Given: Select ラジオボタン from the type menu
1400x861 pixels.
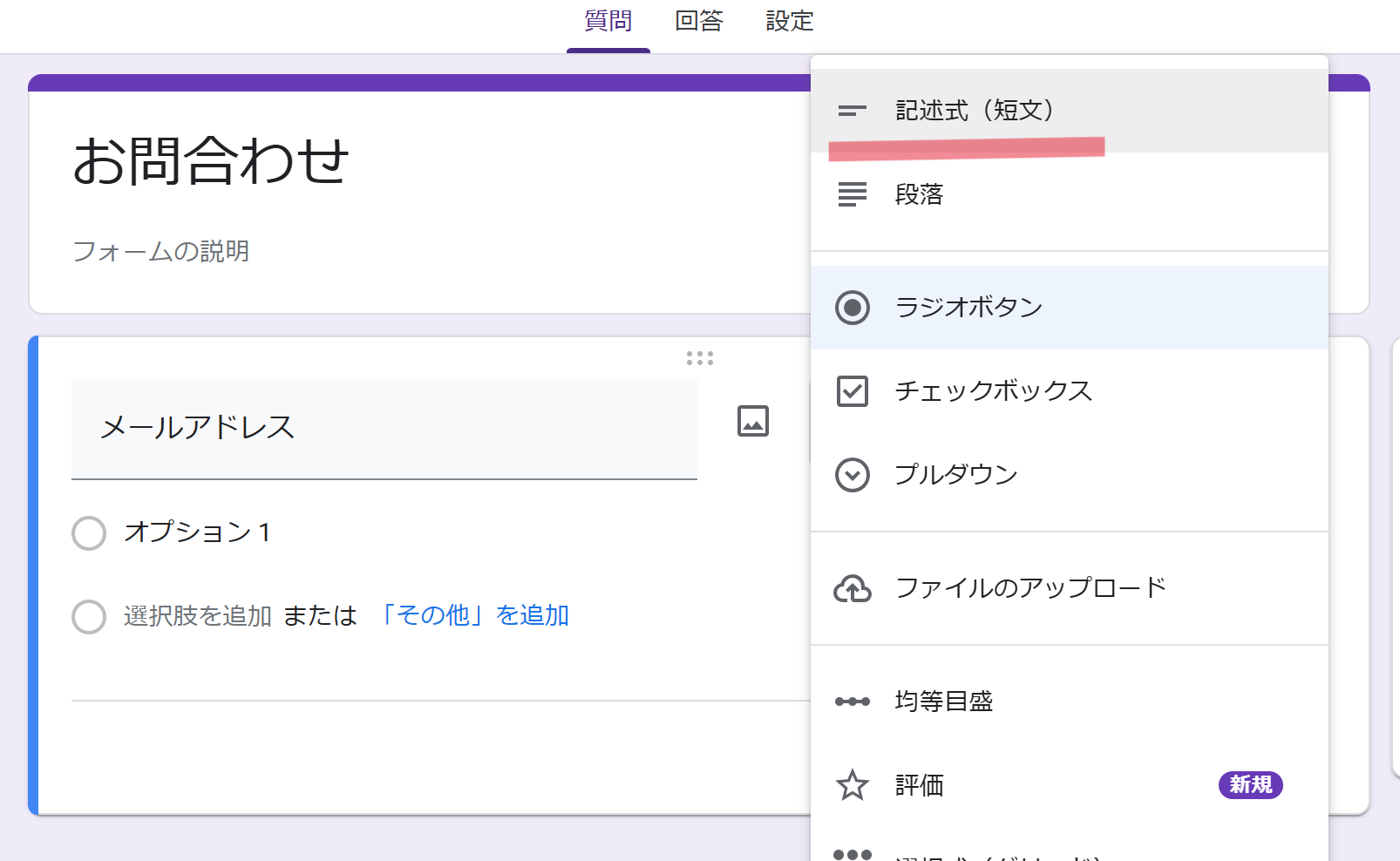Looking at the screenshot, I should click(x=1070, y=308).
